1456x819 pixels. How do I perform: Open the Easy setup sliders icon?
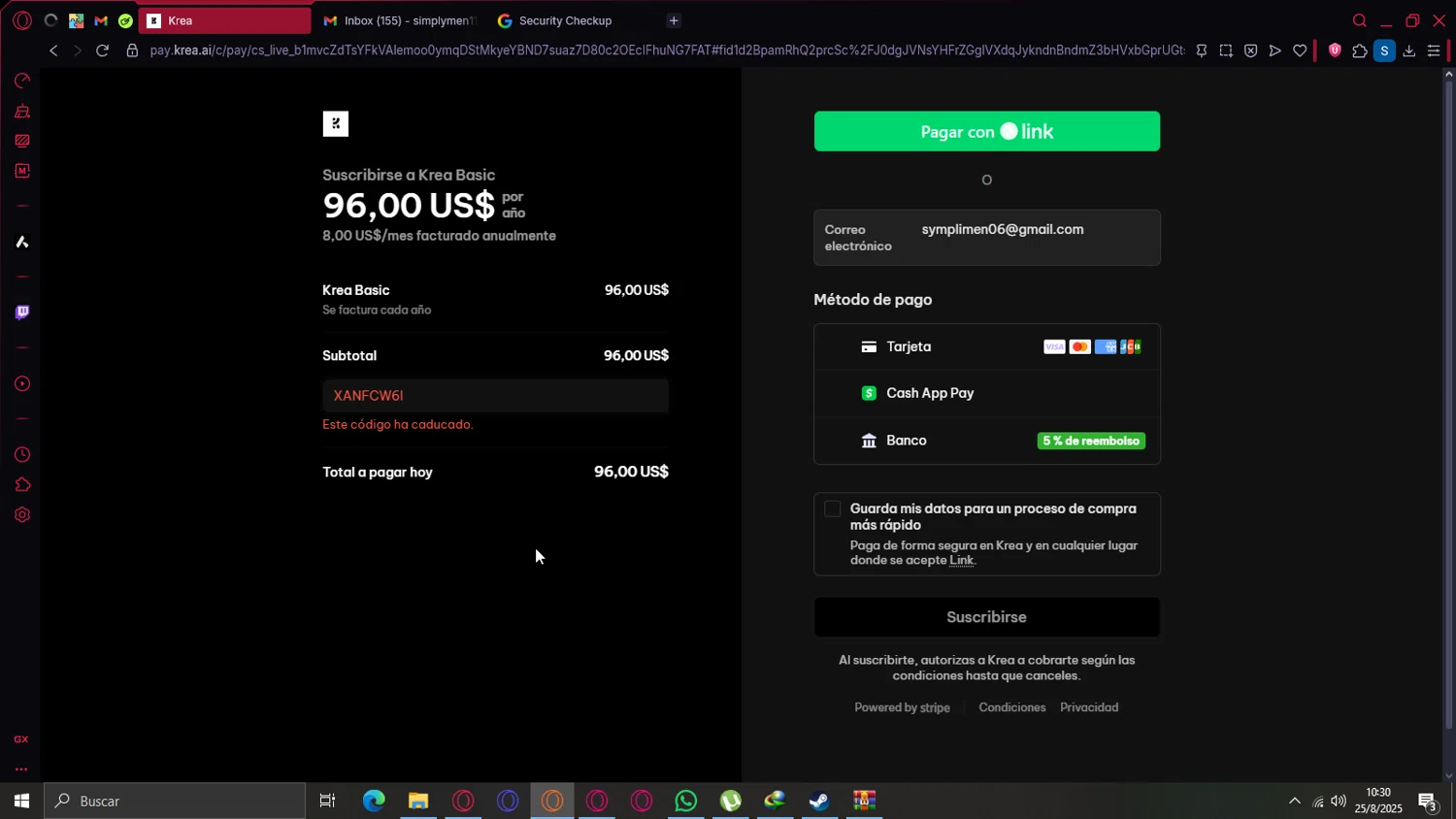[x=1434, y=50]
